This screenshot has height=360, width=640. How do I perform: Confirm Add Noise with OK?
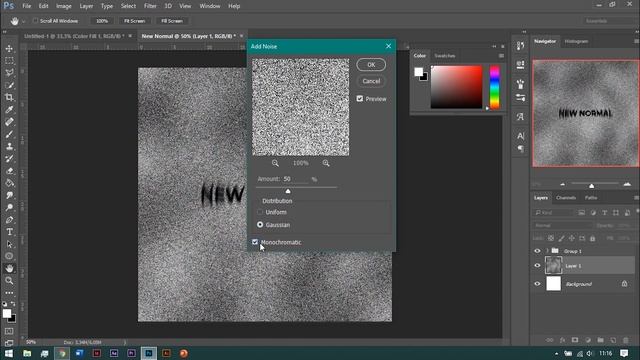tap(371, 64)
